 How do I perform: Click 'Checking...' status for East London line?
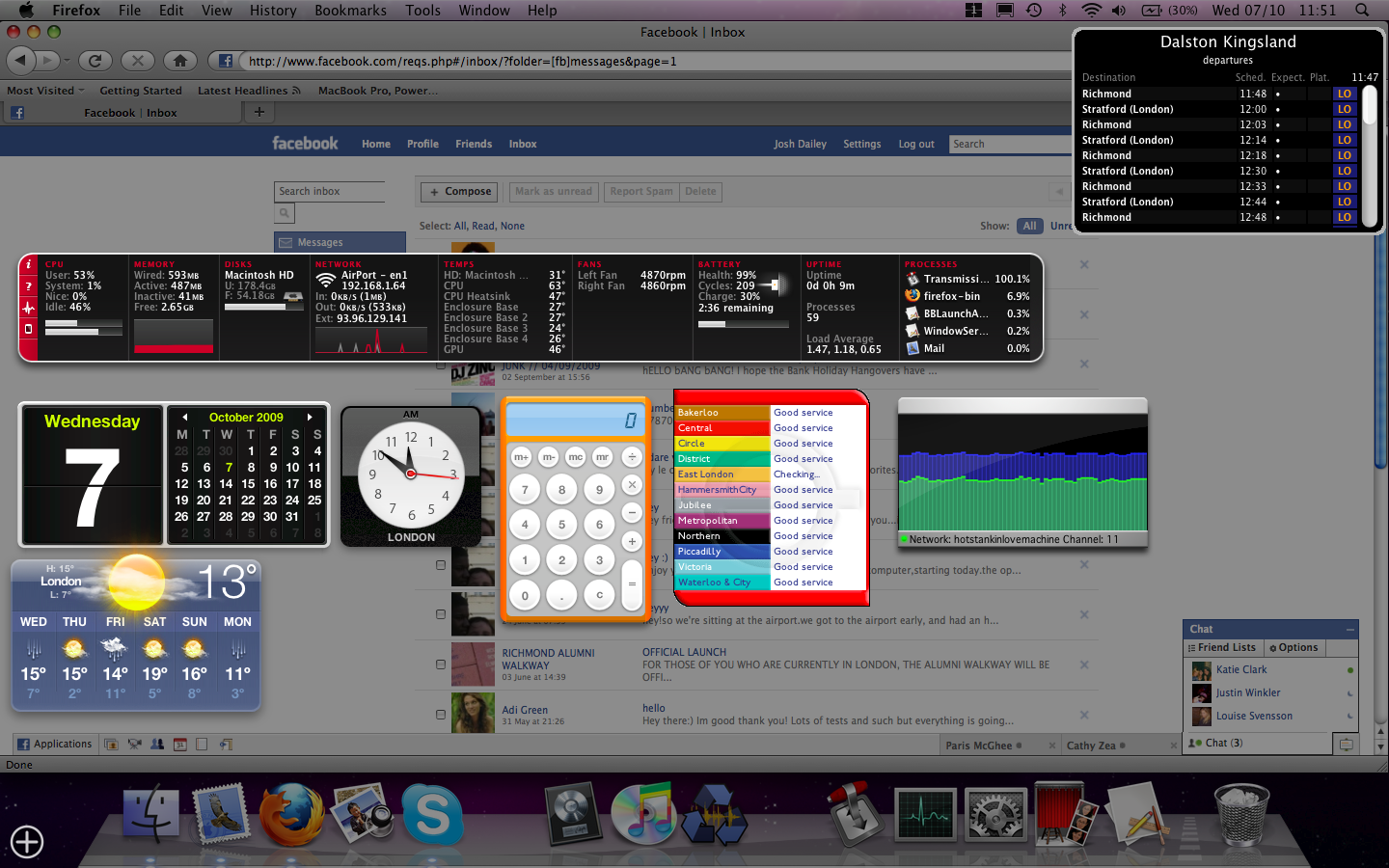797,475
